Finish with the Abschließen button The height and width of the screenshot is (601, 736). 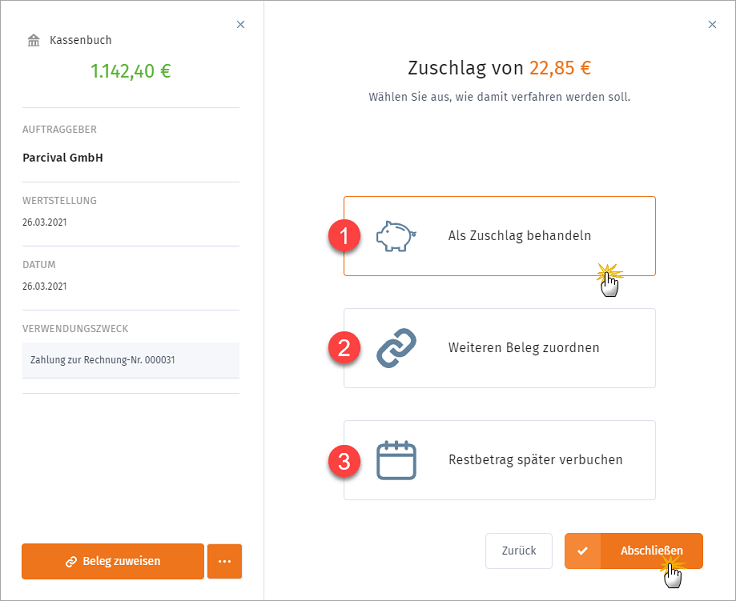[633, 551]
